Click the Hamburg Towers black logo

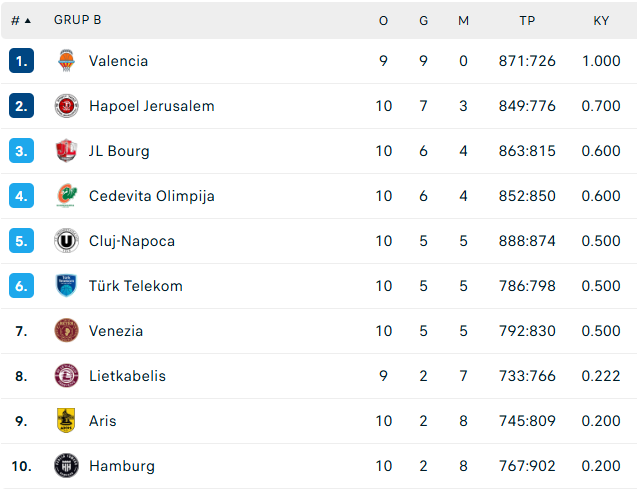(x=66, y=466)
